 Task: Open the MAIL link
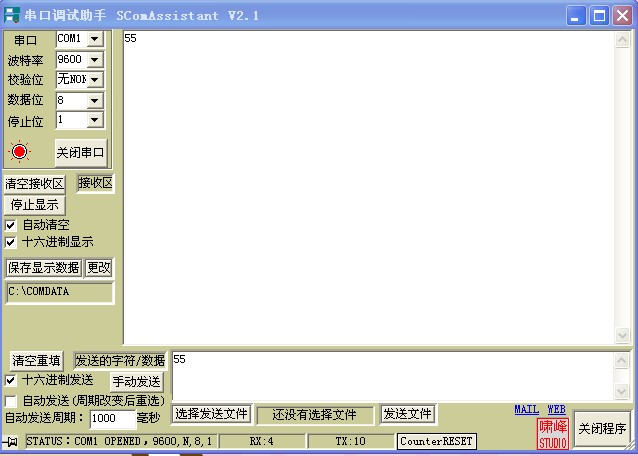pos(526,410)
